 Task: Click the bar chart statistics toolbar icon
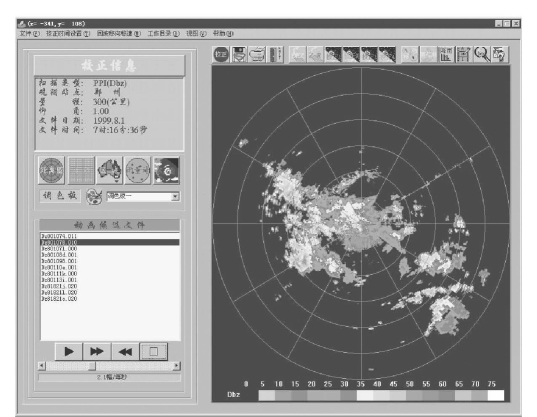click(x=446, y=54)
